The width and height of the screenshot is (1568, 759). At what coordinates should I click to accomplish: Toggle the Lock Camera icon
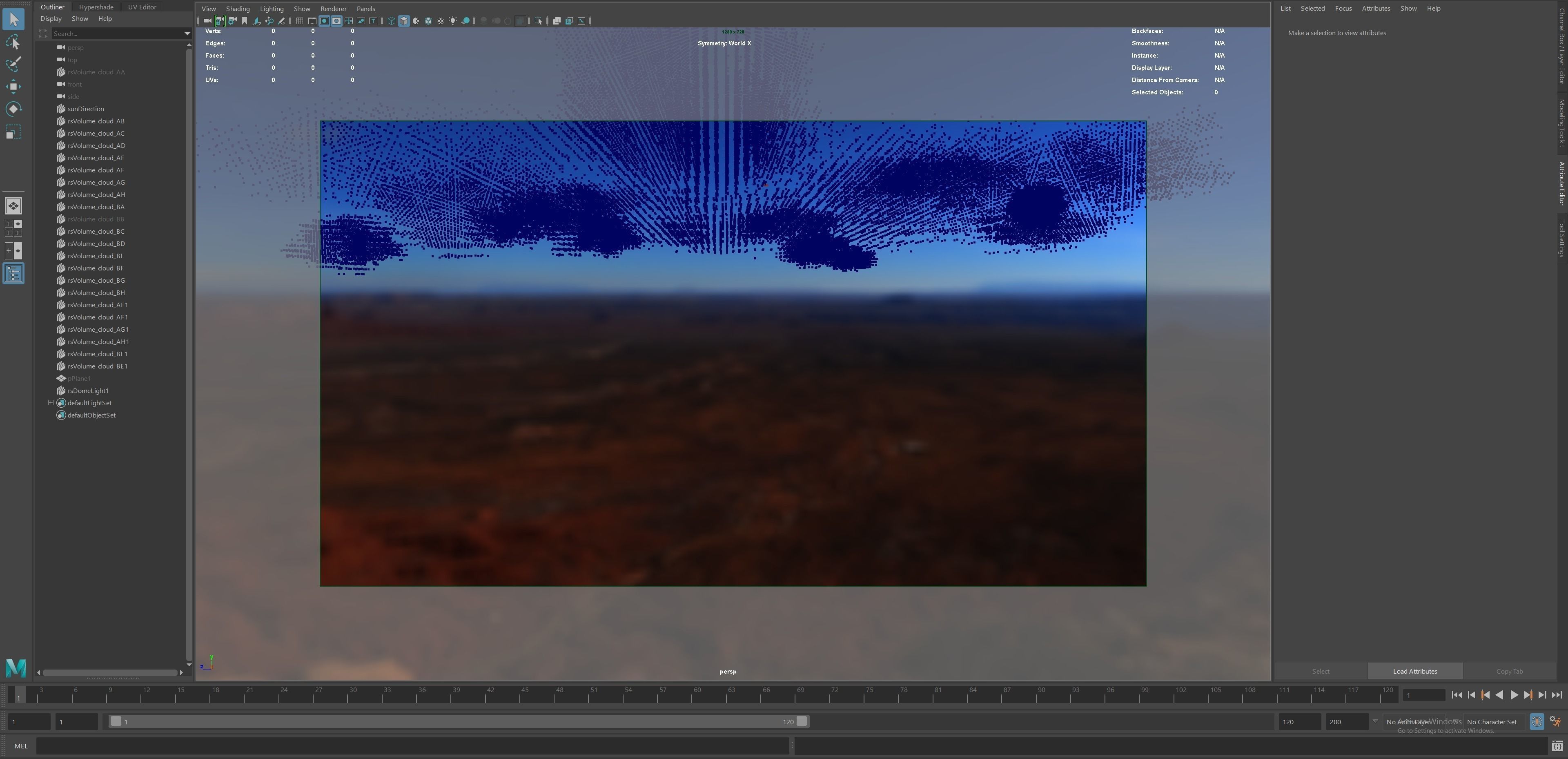click(x=220, y=21)
